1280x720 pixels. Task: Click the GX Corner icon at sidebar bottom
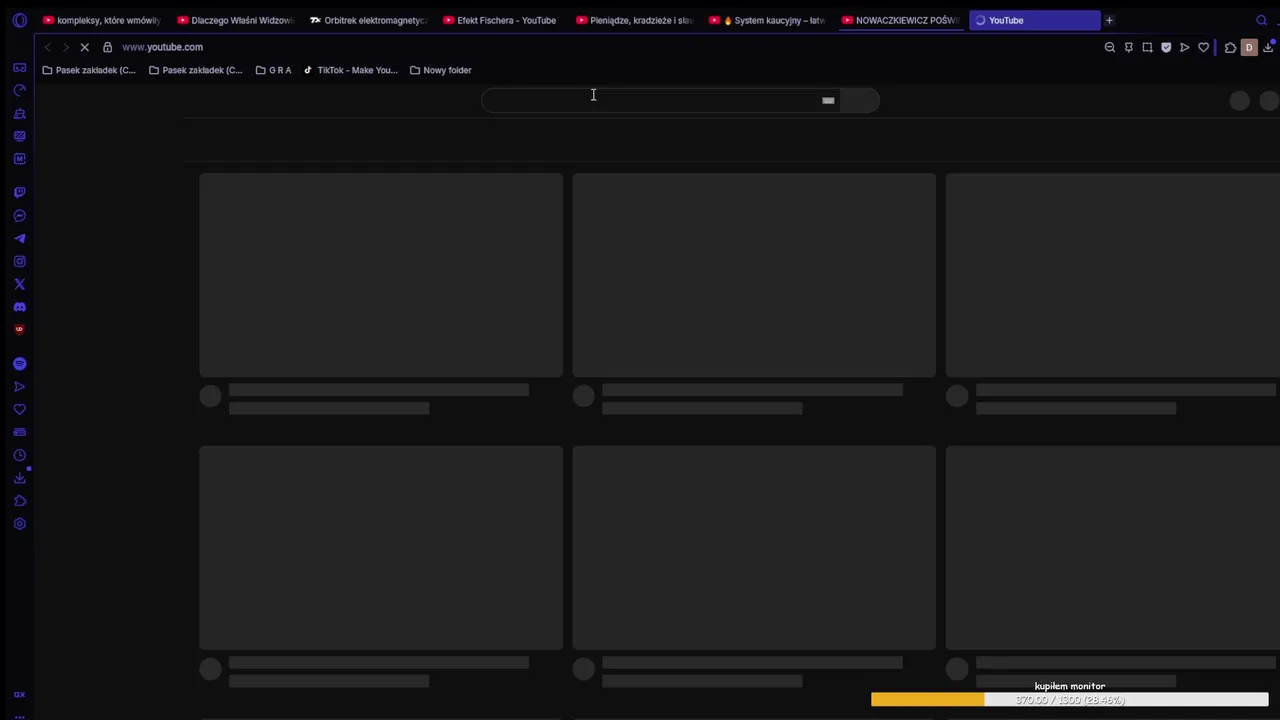click(x=19, y=695)
